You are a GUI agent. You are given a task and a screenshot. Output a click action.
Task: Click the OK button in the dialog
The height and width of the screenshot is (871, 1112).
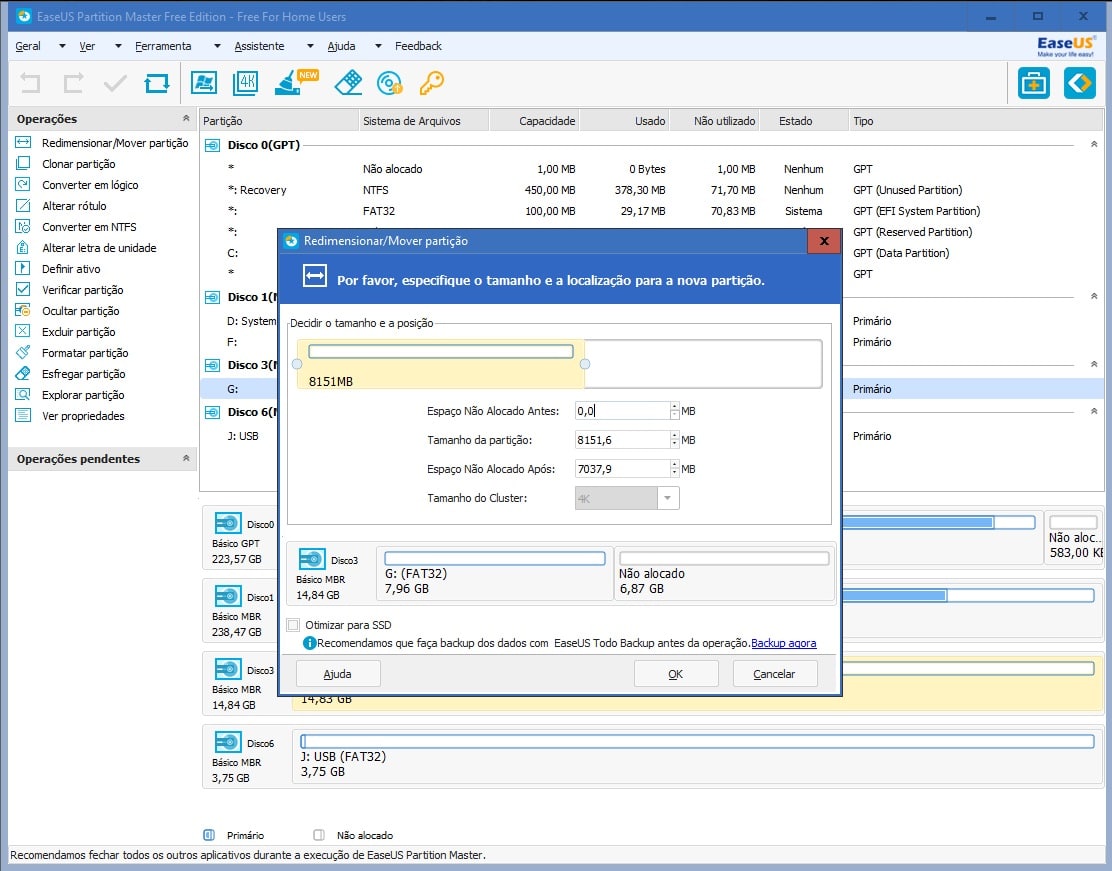click(x=676, y=674)
